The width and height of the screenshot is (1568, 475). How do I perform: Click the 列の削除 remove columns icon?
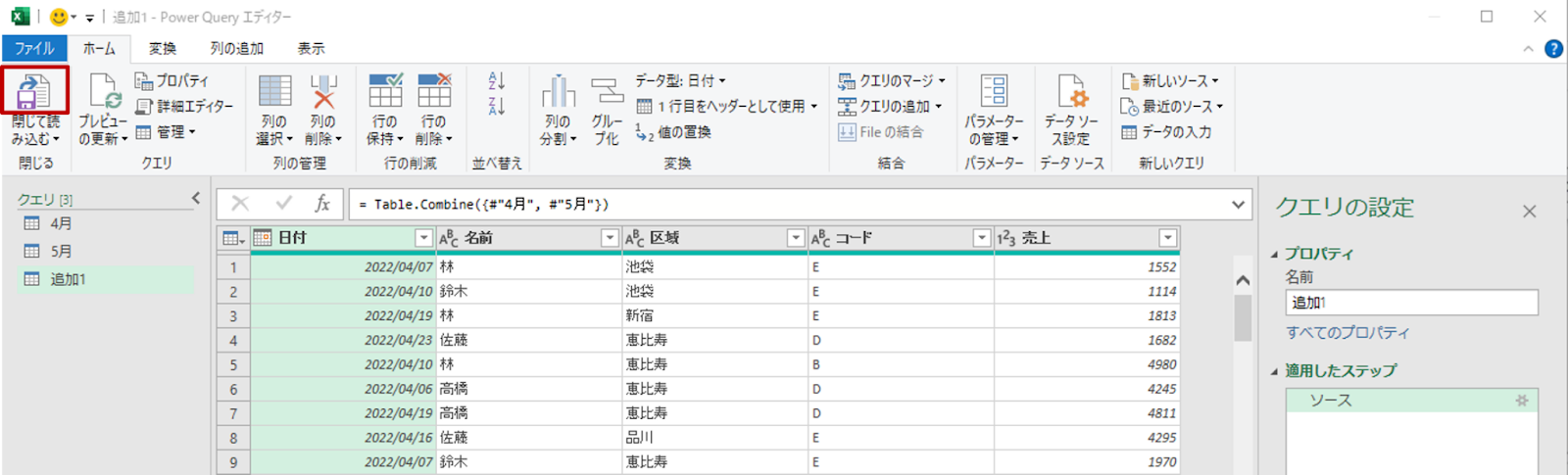323,91
